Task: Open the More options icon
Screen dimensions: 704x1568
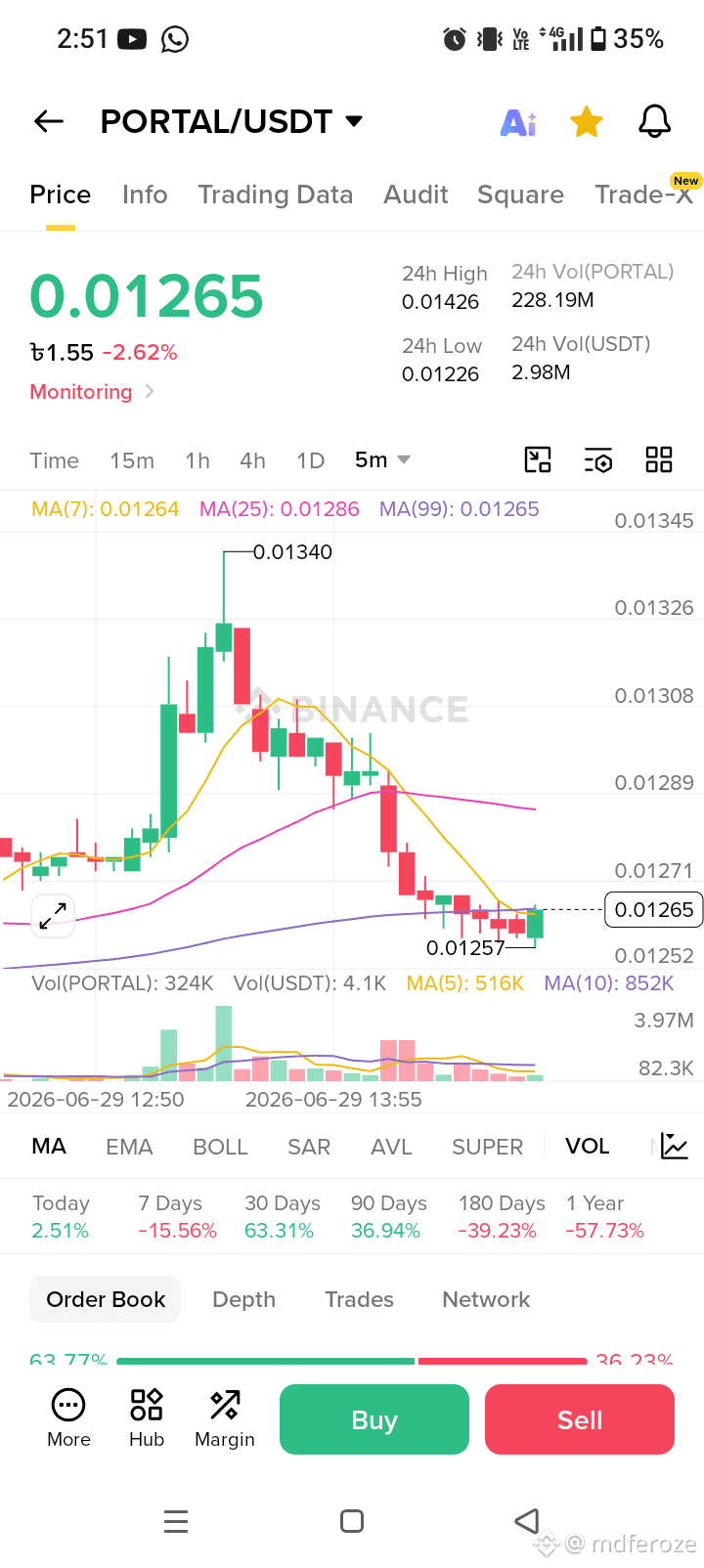Action: click(x=68, y=1418)
